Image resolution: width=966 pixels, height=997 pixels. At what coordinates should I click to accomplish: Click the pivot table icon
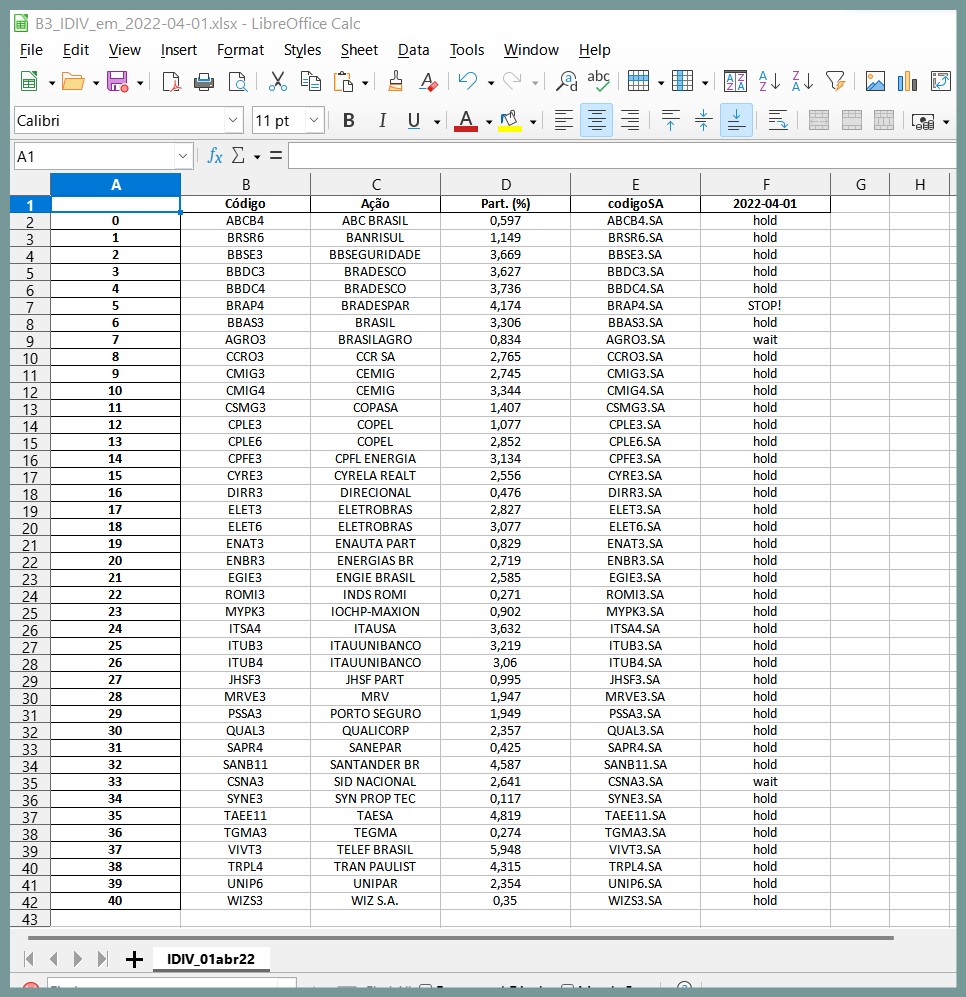(x=941, y=81)
